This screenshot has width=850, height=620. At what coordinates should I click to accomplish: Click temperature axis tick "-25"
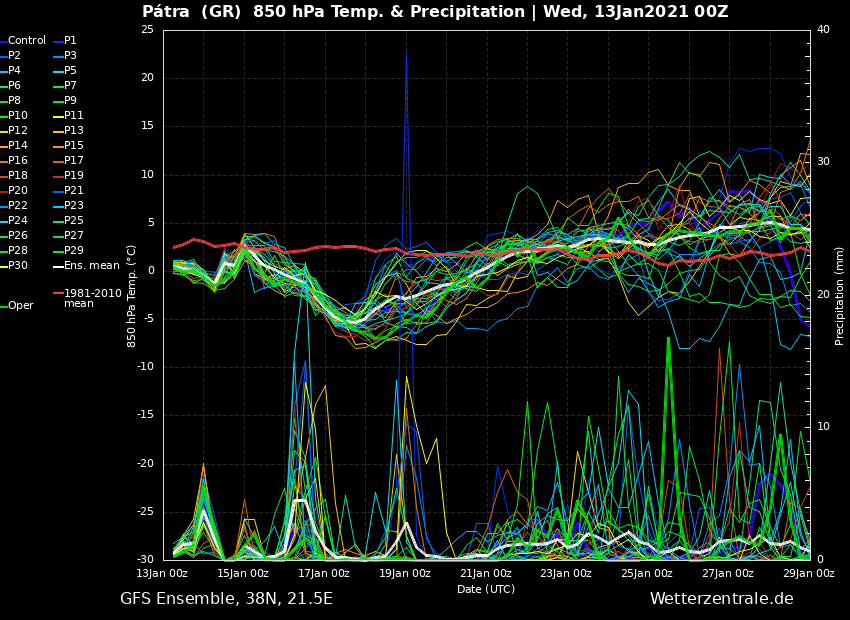[x=146, y=512]
